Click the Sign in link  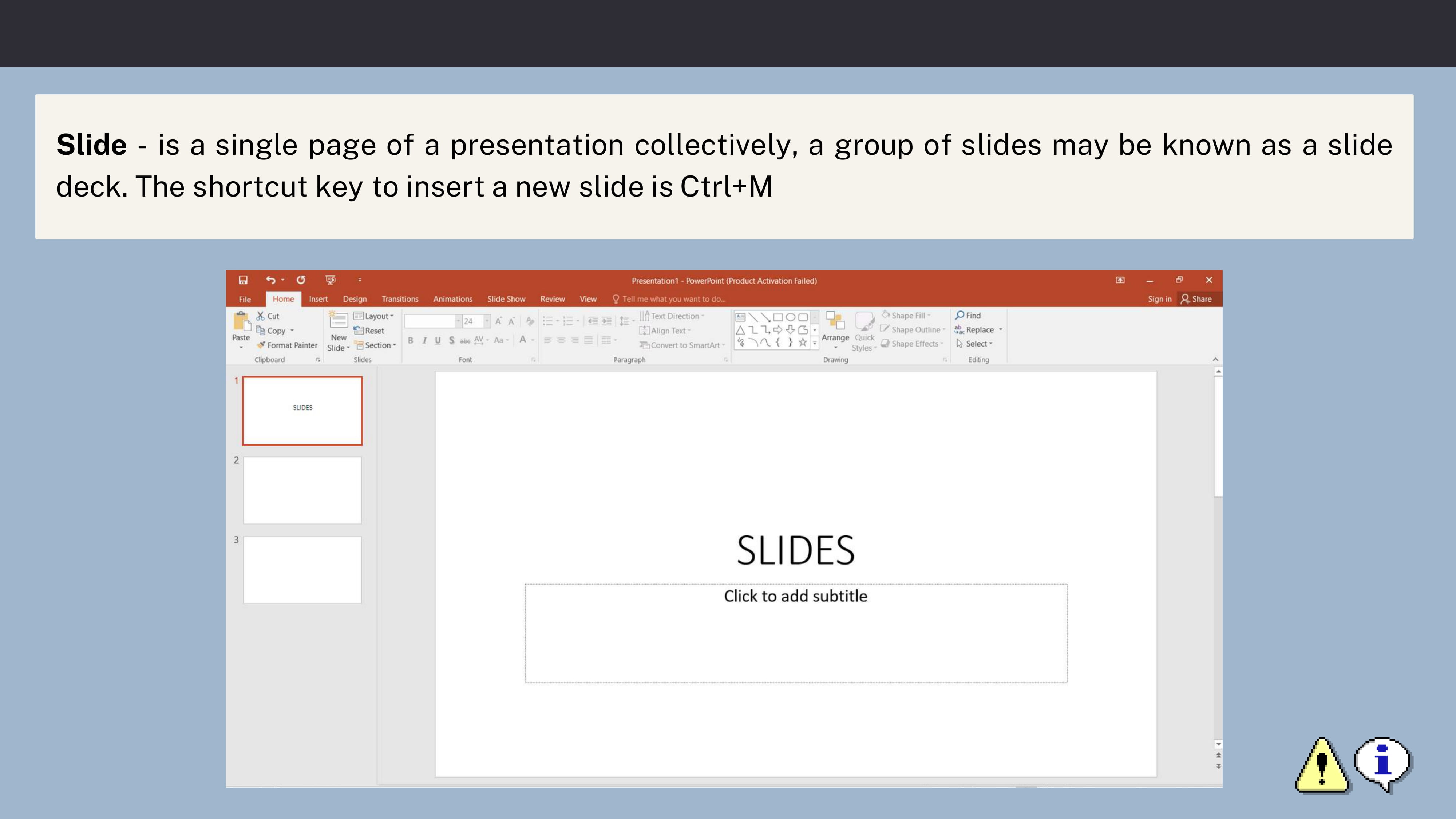1159,299
